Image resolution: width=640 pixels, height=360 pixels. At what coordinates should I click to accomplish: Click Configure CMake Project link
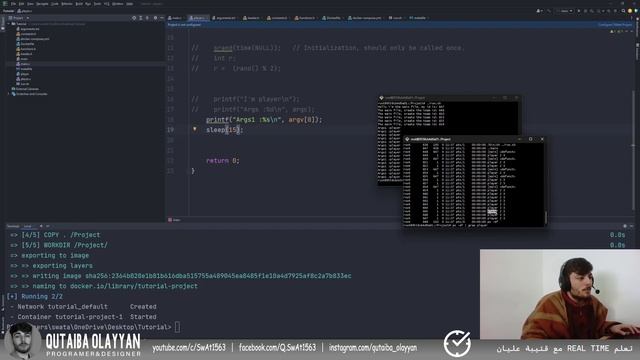tap(615, 25)
